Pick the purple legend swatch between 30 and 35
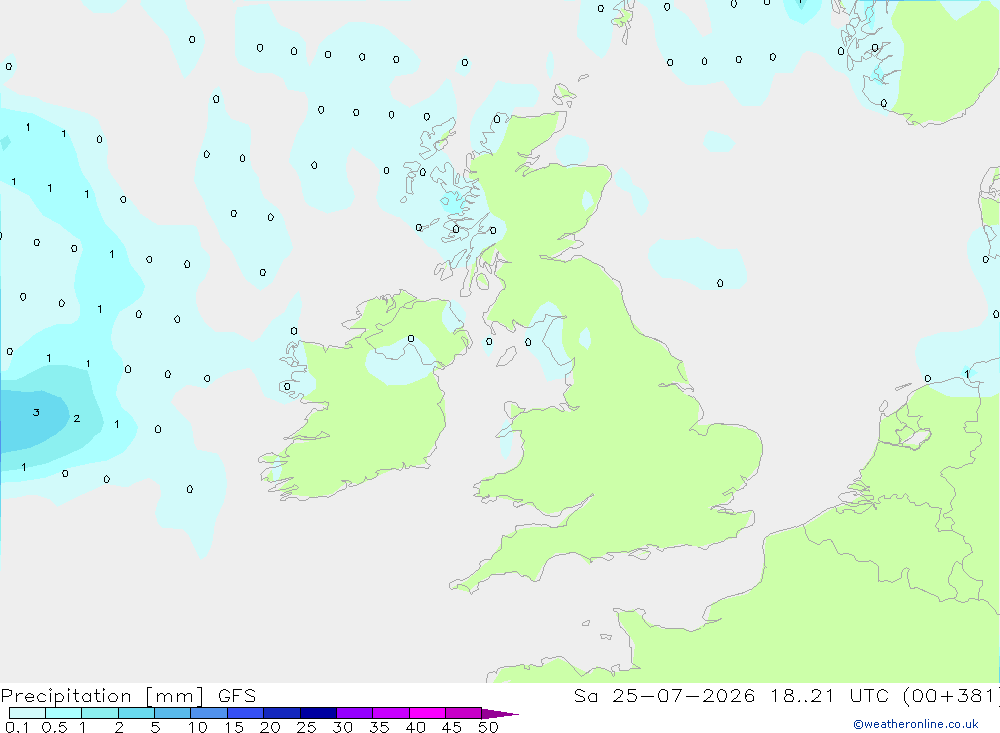This screenshot has width=1000, height=733. click(x=355, y=713)
